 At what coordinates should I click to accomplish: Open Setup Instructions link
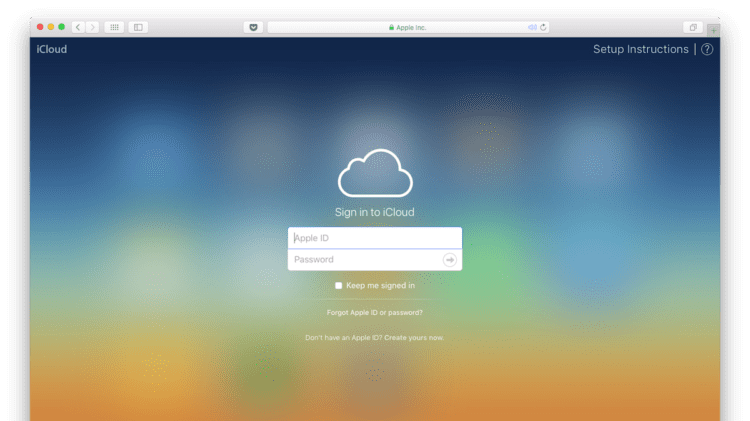coord(640,49)
